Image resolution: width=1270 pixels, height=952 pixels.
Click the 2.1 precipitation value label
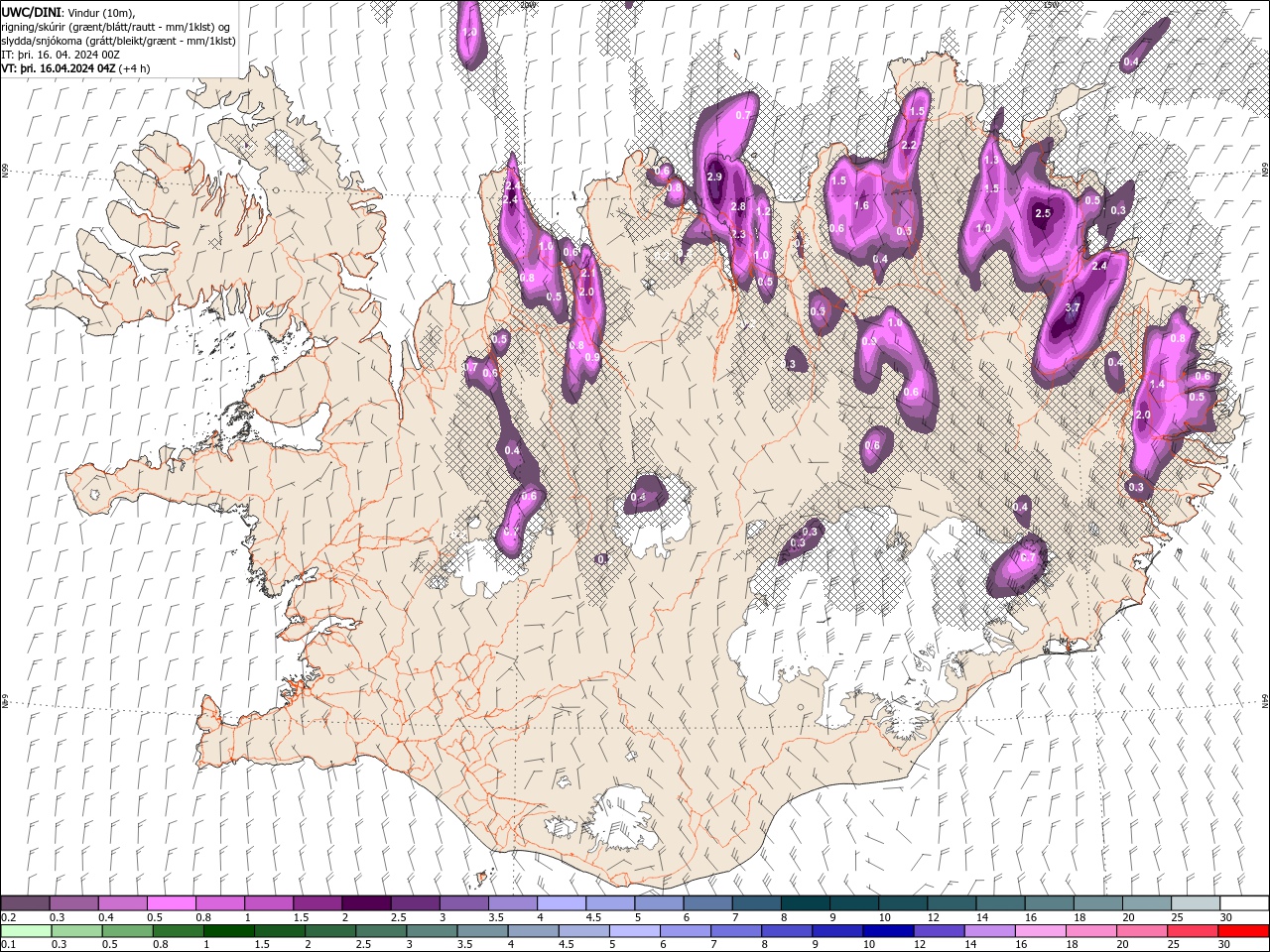[586, 273]
